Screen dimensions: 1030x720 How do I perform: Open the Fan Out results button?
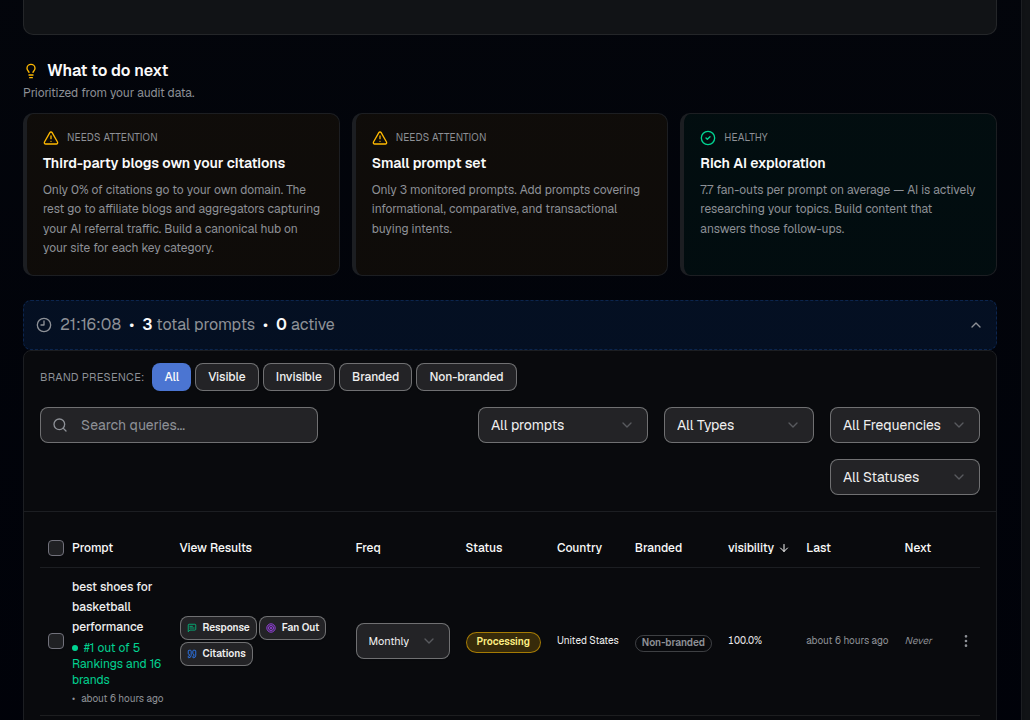pos(292,627)
